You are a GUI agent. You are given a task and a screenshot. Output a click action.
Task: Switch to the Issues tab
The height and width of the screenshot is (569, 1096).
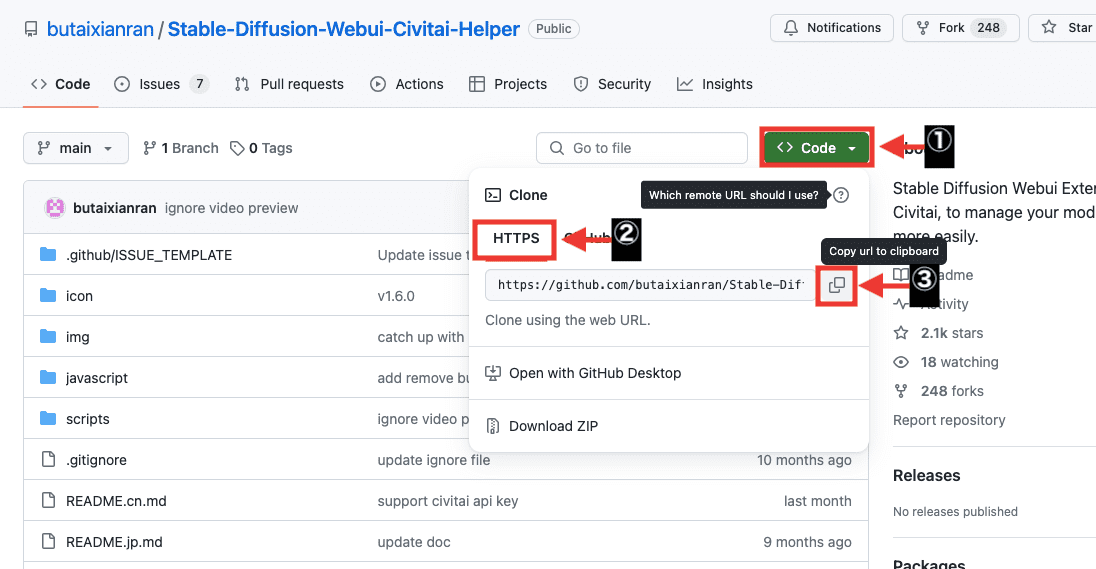(x=160, y=84)
